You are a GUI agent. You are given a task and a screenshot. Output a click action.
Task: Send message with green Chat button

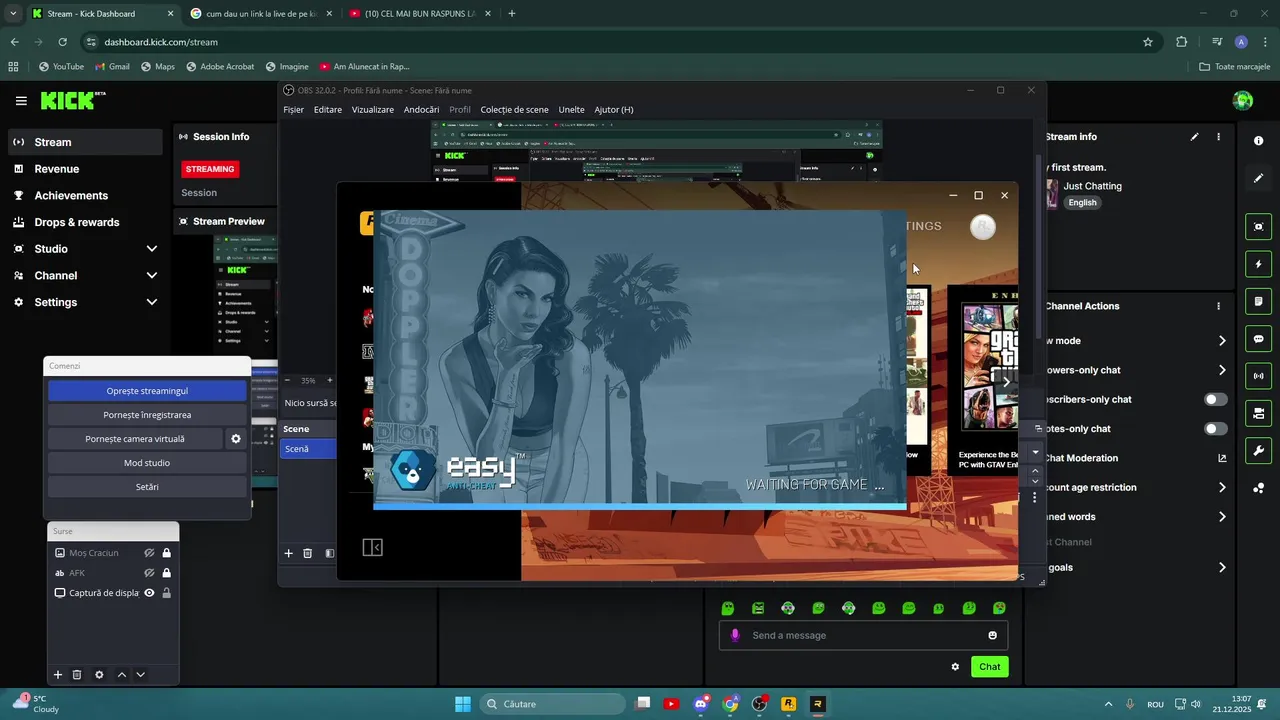[x=989, y=667]
